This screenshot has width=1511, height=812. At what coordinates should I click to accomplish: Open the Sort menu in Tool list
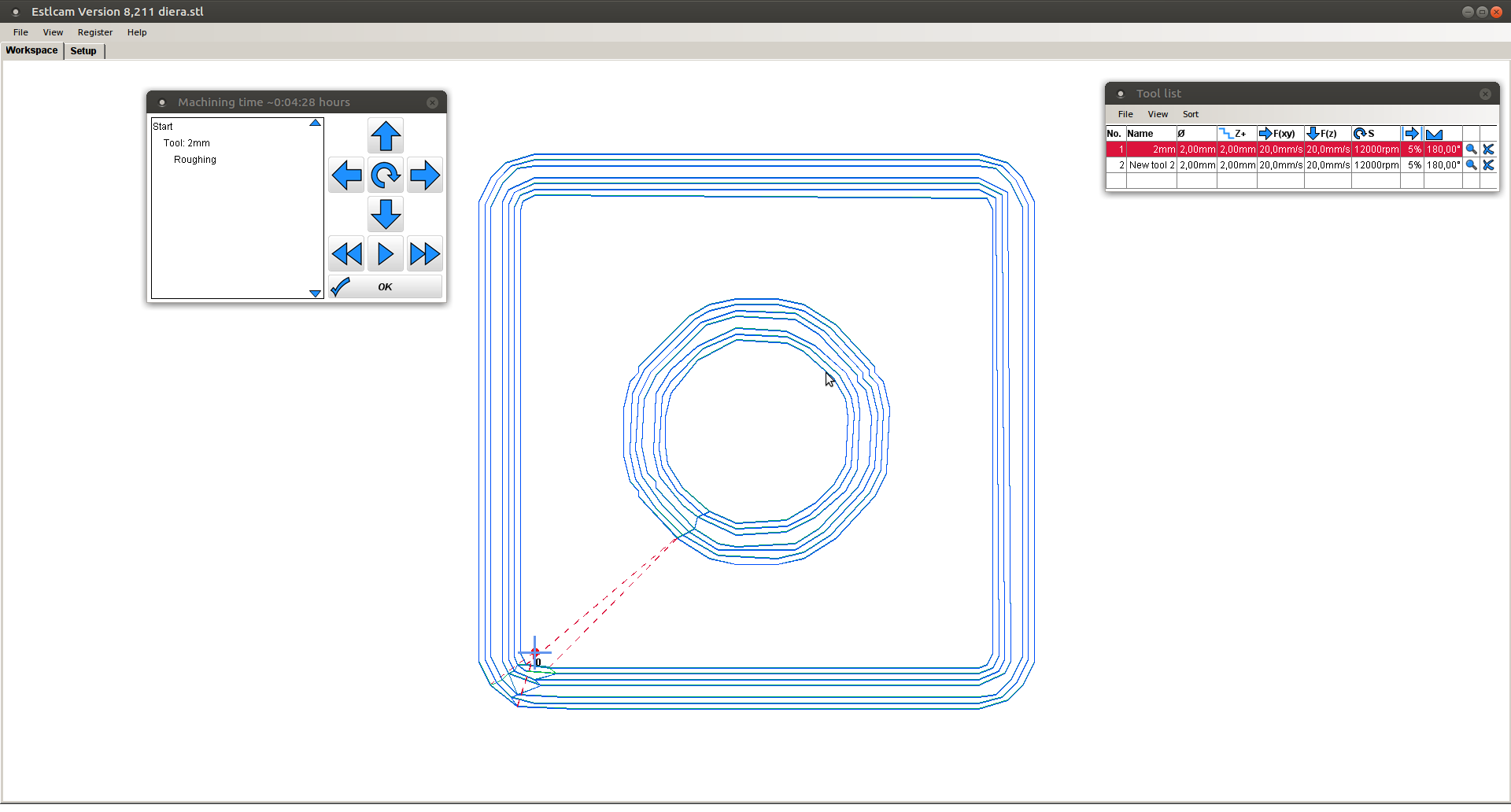pos(1190,115)
